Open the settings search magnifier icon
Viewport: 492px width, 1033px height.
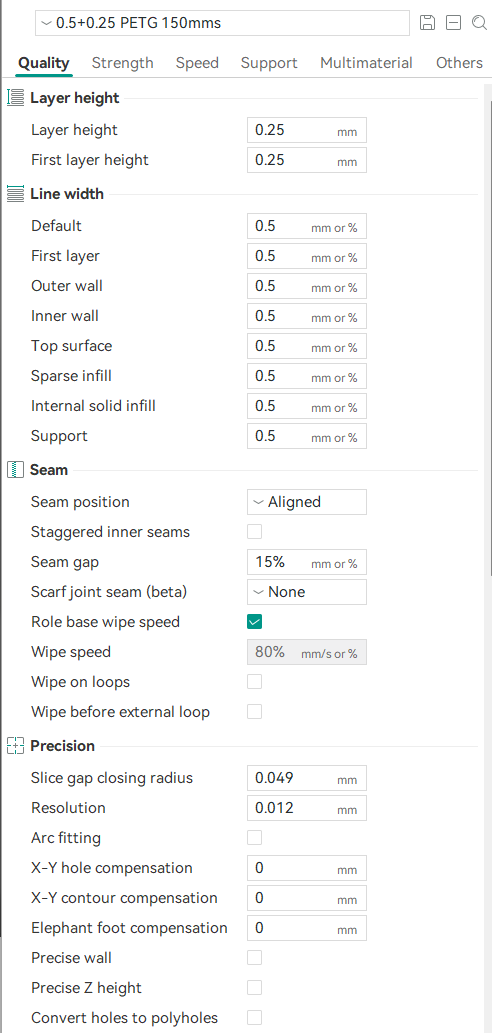(x=479, y=23)
